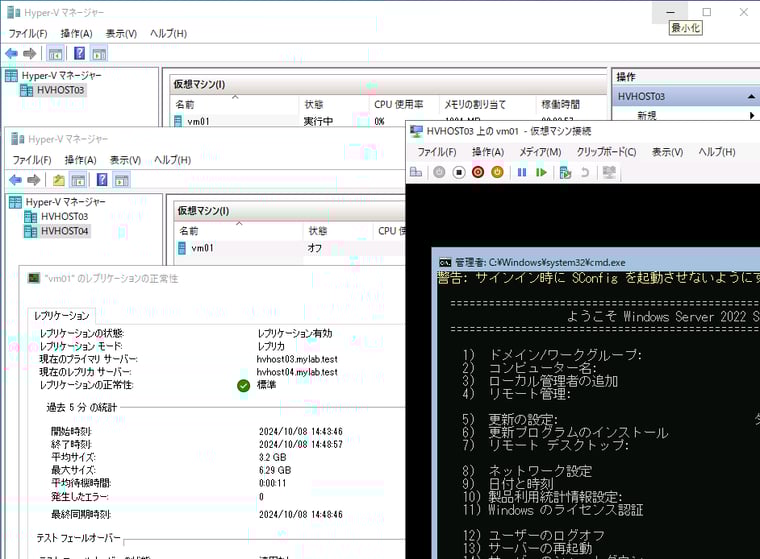The image size is (760, 559).
Task: Open クリップボード(C) menu in VM connection window
Action: point(606,152)
